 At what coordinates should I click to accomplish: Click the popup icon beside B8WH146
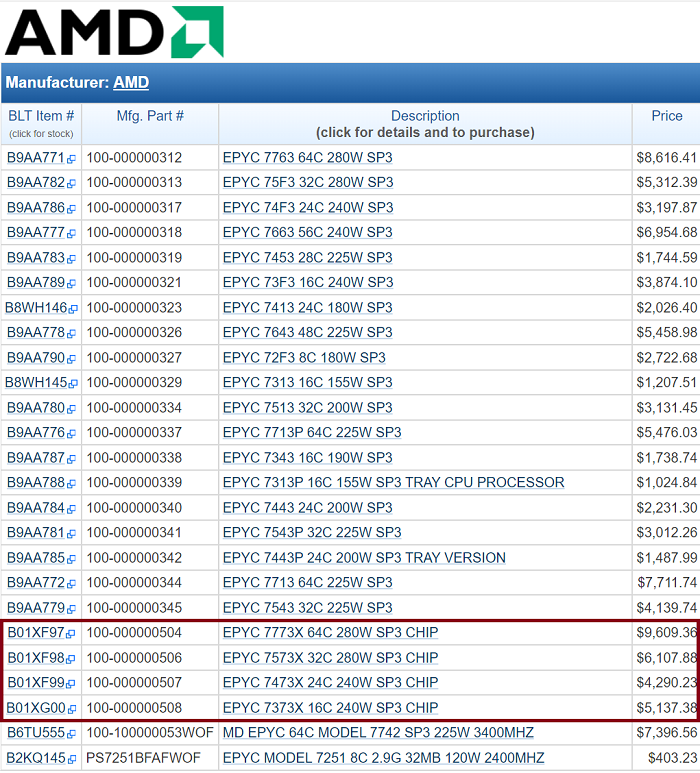point(73,309)
